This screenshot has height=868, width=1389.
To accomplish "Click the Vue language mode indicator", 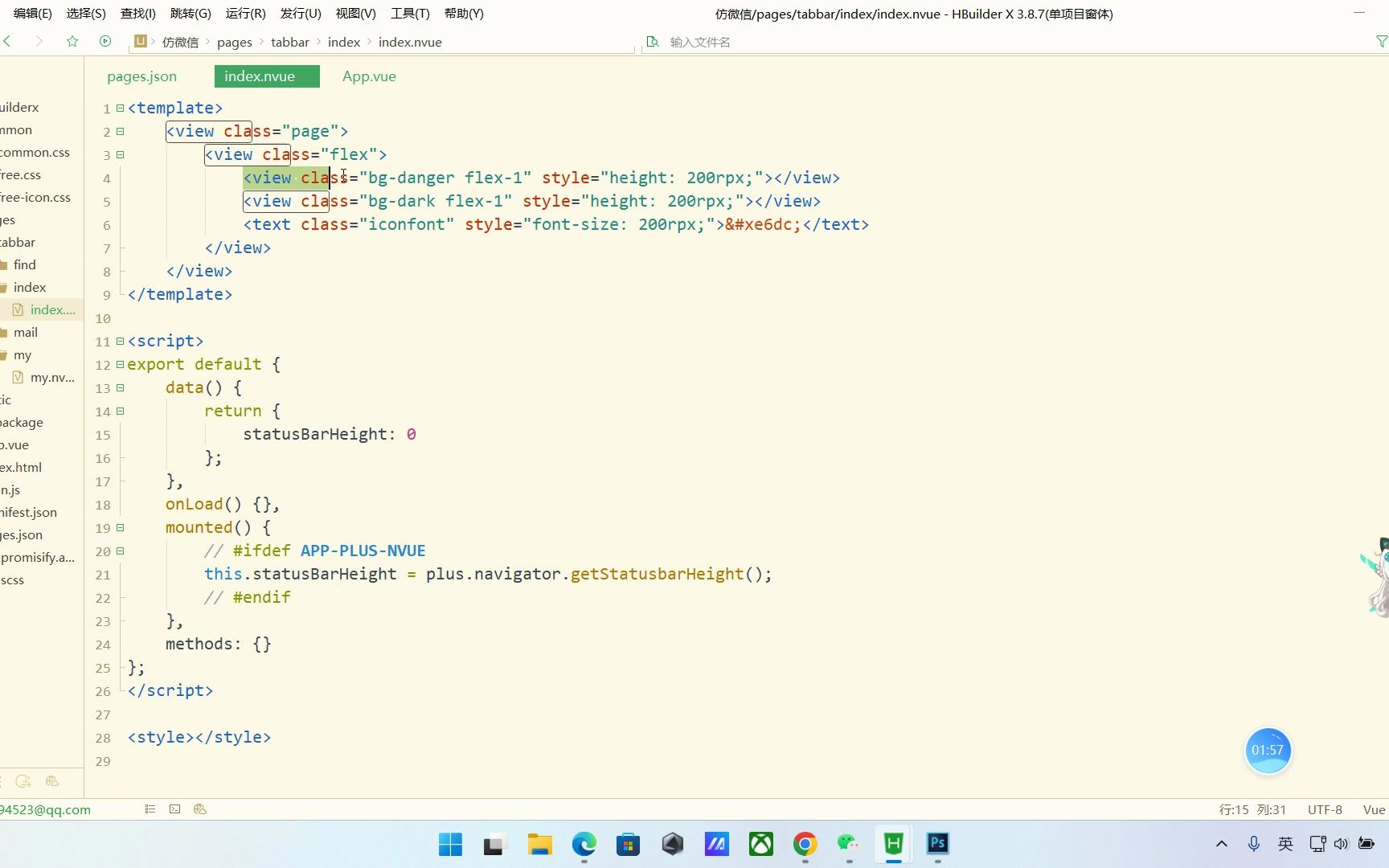I will click(1374, 809).
